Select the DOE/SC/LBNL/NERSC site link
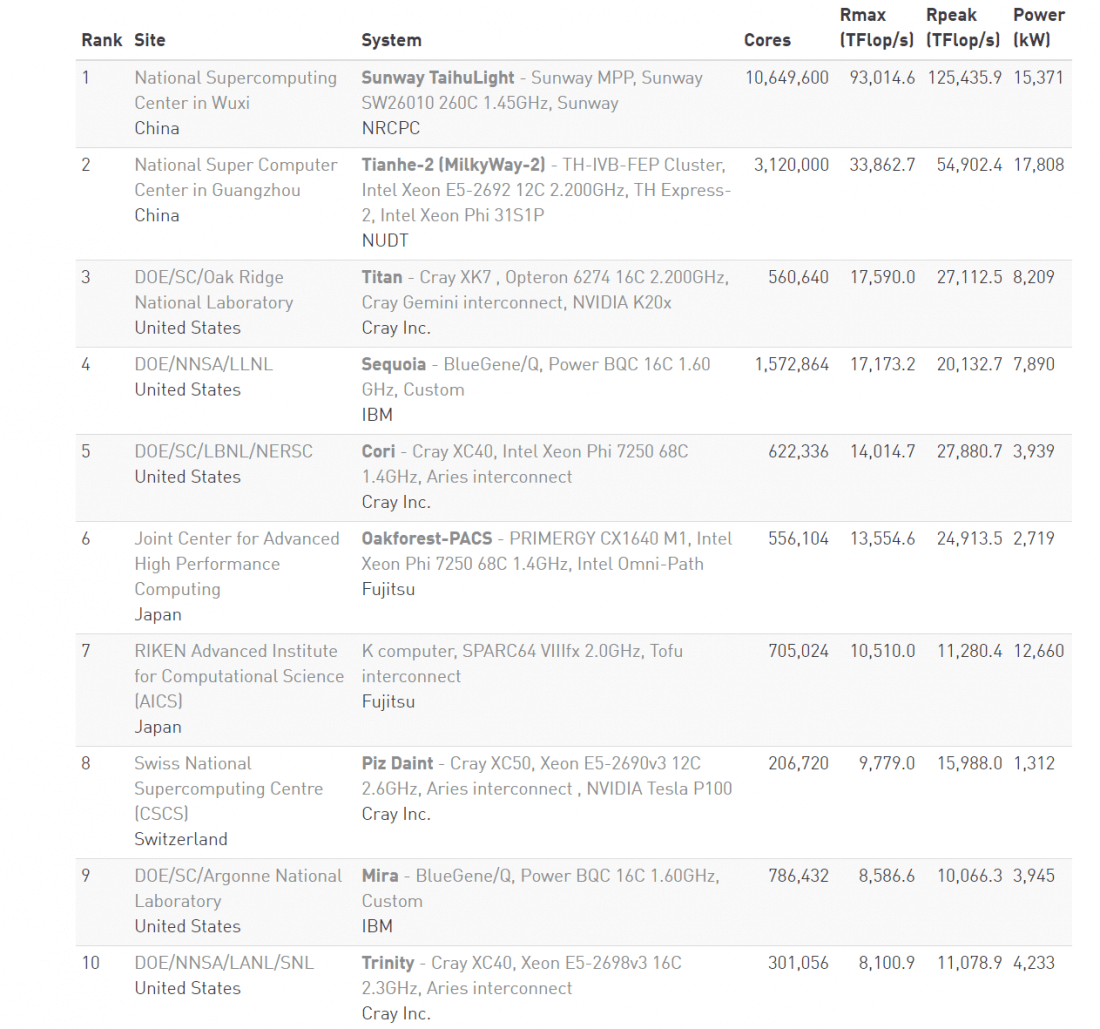Image resolution: width=1100 pixels, height=1029 pixels. coord(224,451)
